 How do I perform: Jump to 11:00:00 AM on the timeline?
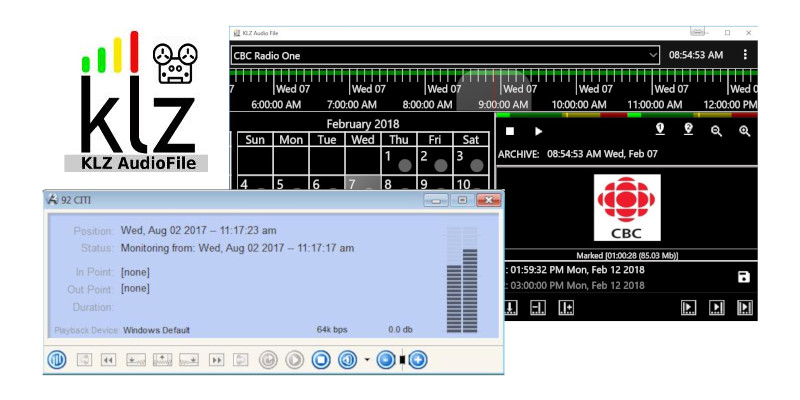655,104
